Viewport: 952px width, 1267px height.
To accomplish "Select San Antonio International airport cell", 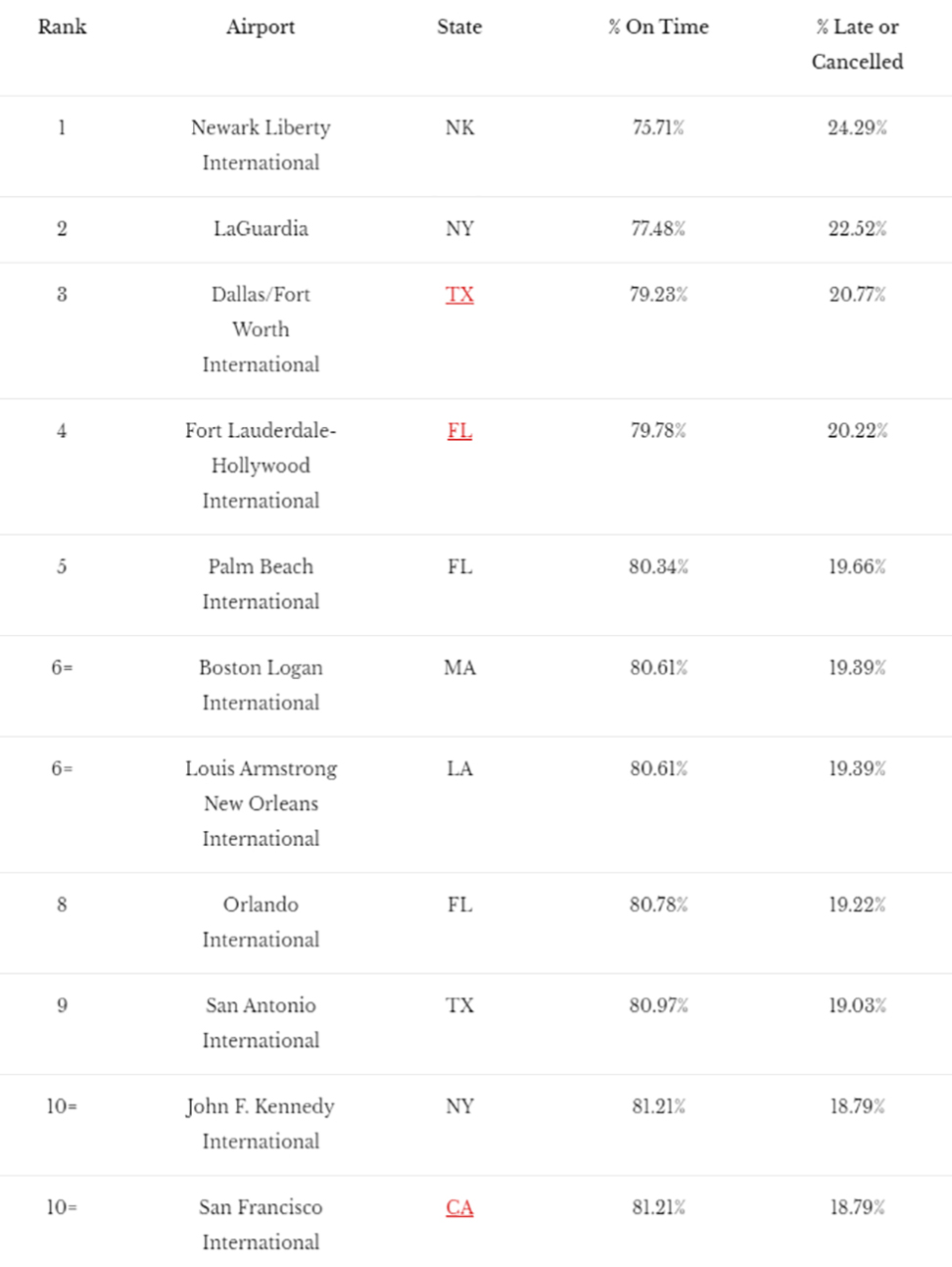I will [x=261, y=1023].
